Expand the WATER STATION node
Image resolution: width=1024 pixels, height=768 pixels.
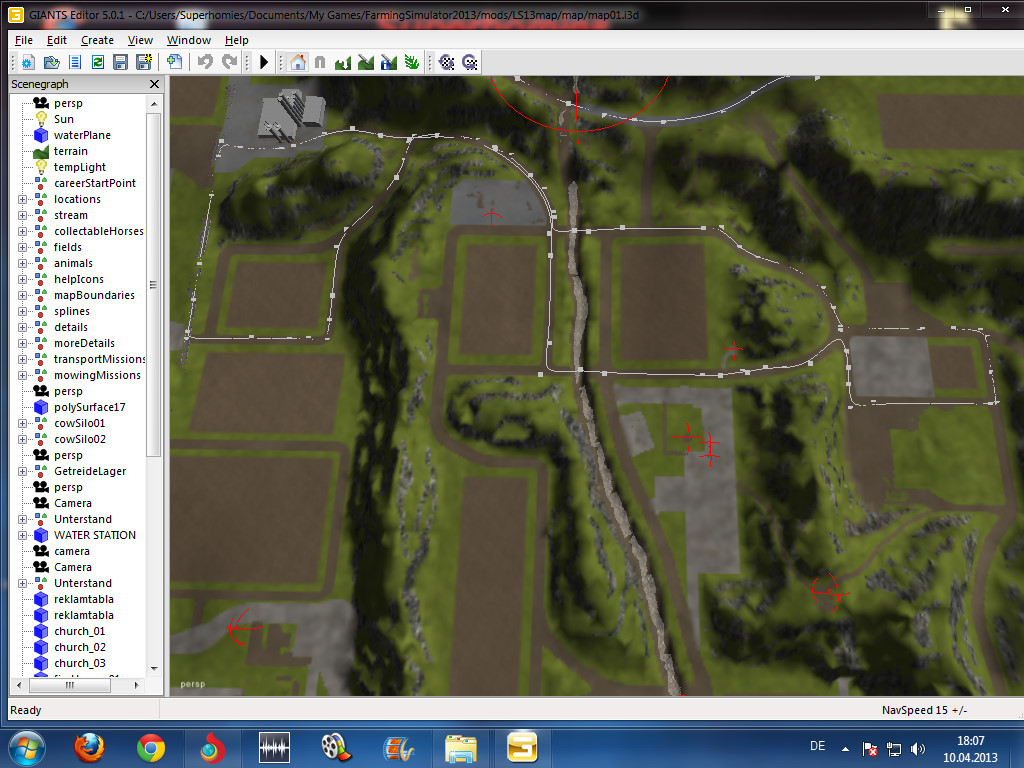tap(22, 535)
